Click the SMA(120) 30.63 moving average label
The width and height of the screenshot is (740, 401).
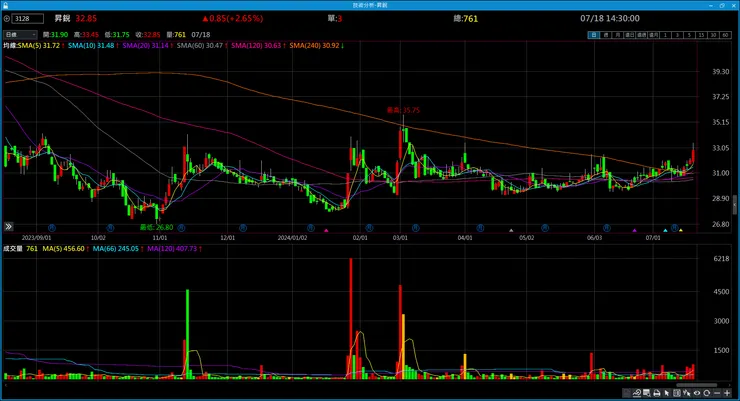pyautogui.click(x=258, y=45)
